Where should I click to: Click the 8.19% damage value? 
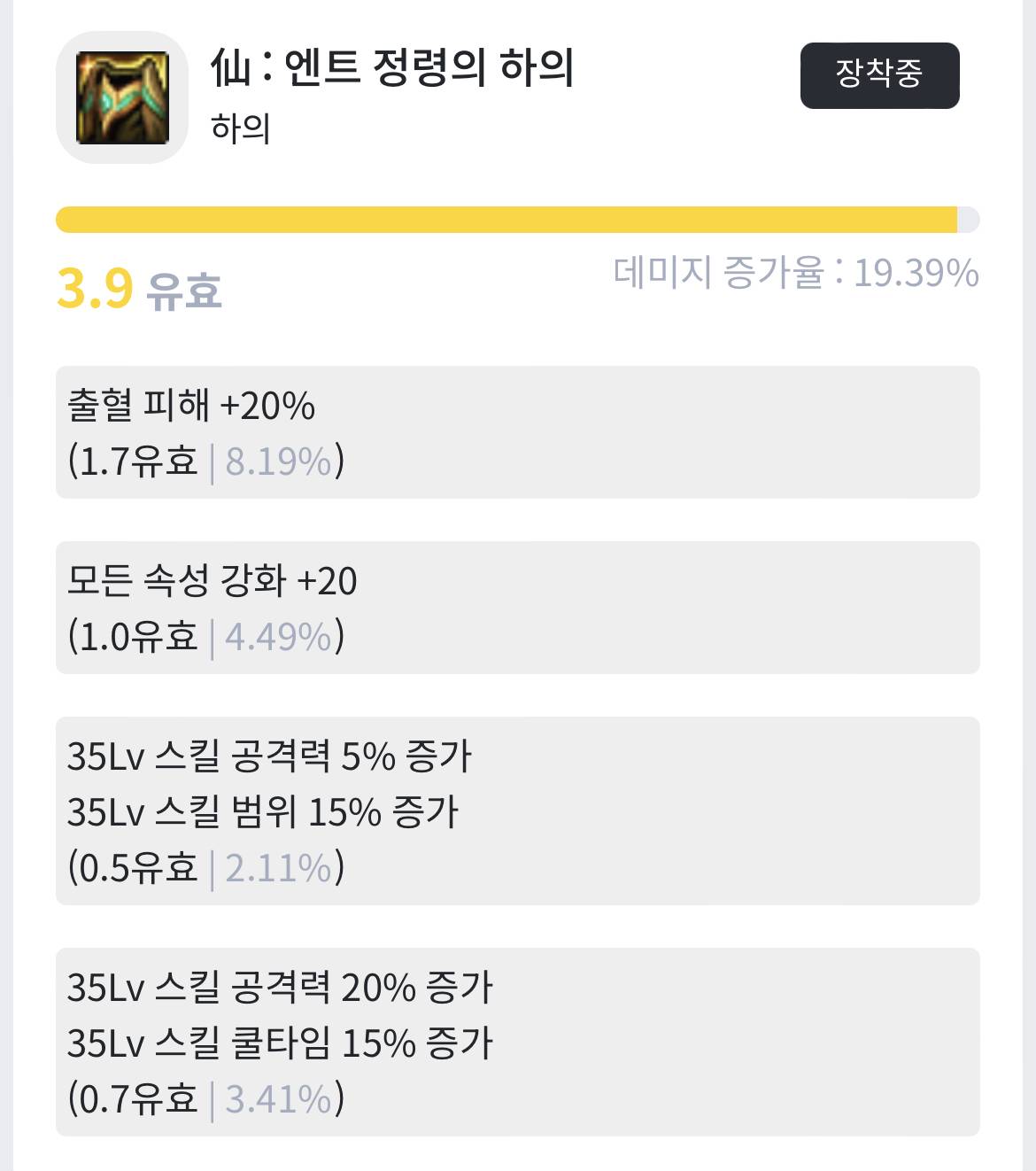point(278,461)
